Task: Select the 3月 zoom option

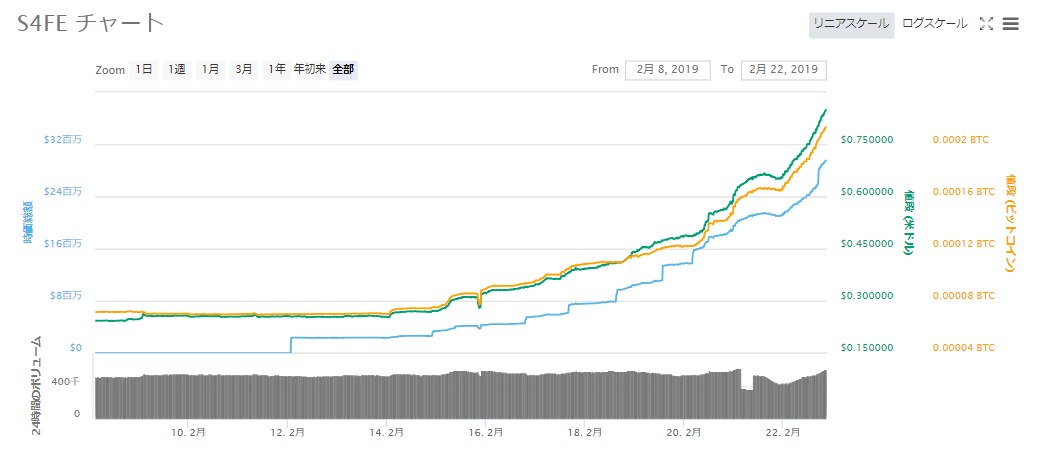Action: pos(243,70)
